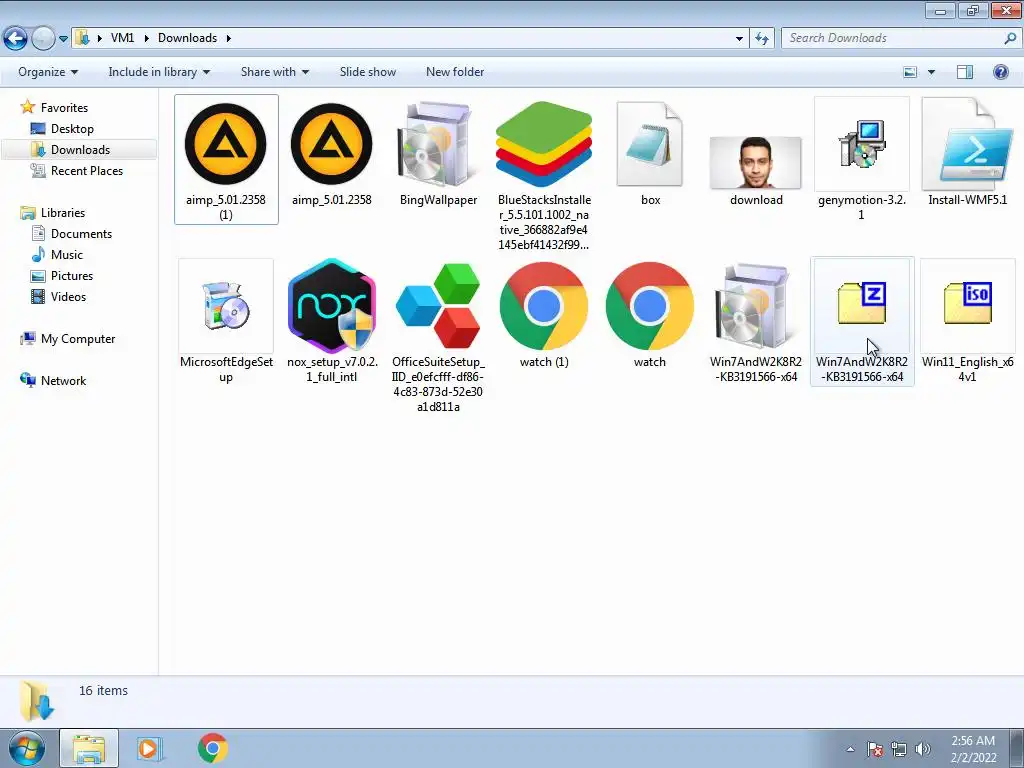Select Libraries in the navigation pane
This screenshot has height=768, width=1024.
point(63,213)
